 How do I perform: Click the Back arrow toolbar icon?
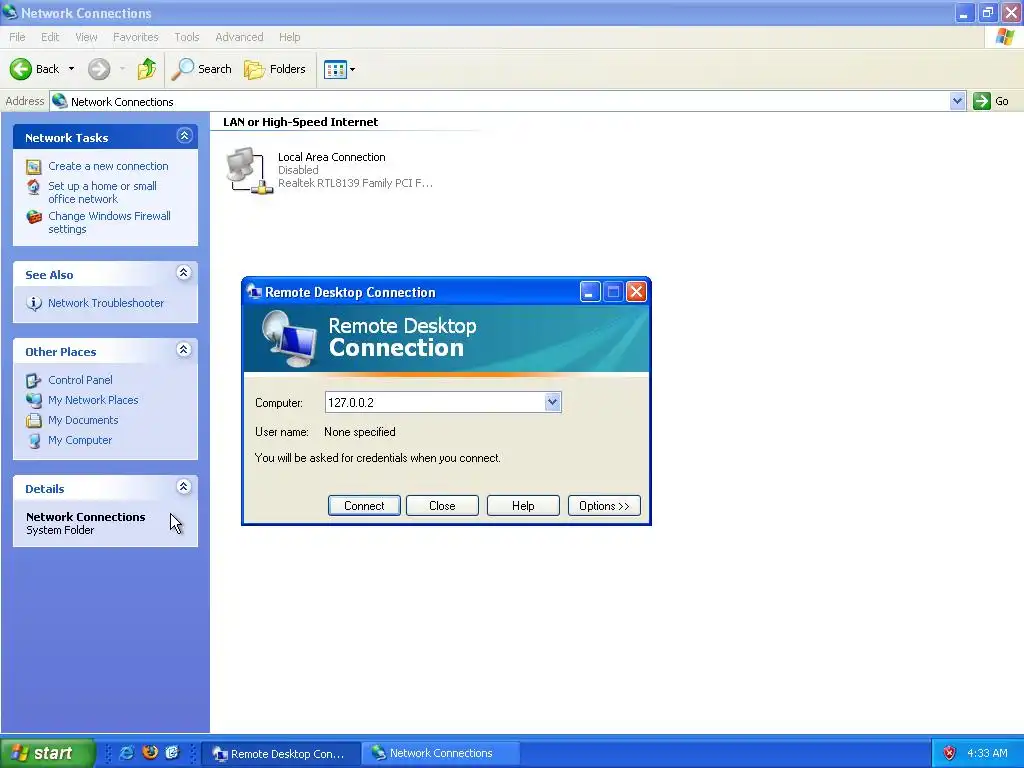tap(21, 69)
